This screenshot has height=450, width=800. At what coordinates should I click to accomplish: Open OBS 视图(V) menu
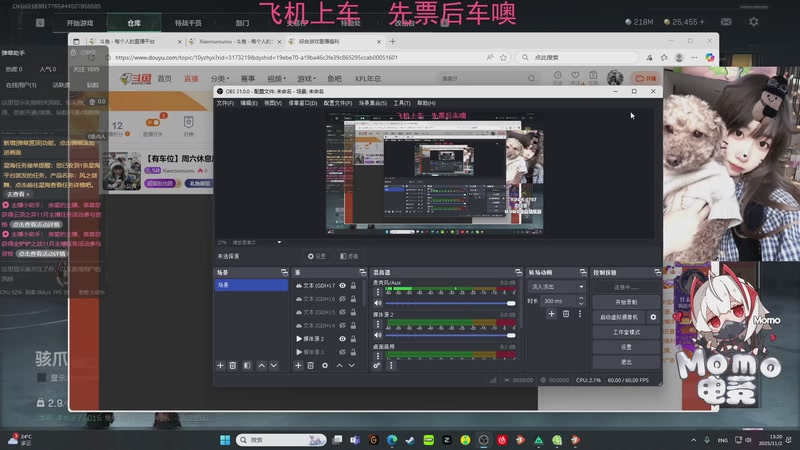click(x=273, y=103)
